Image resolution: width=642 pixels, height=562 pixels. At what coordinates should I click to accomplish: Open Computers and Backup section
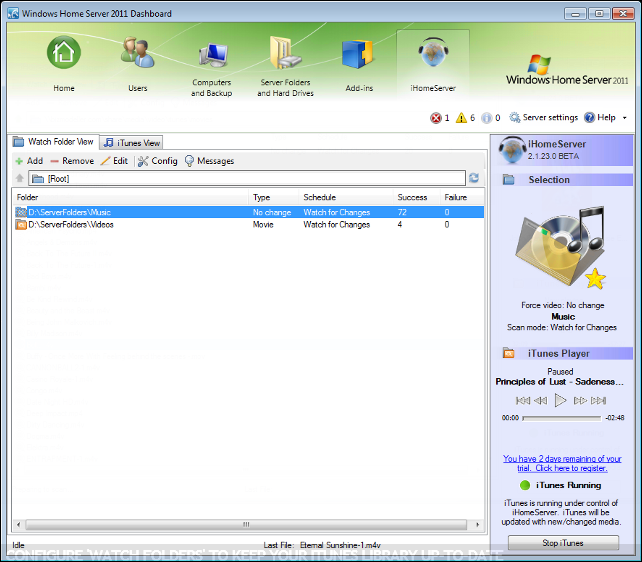pos(212,68)
